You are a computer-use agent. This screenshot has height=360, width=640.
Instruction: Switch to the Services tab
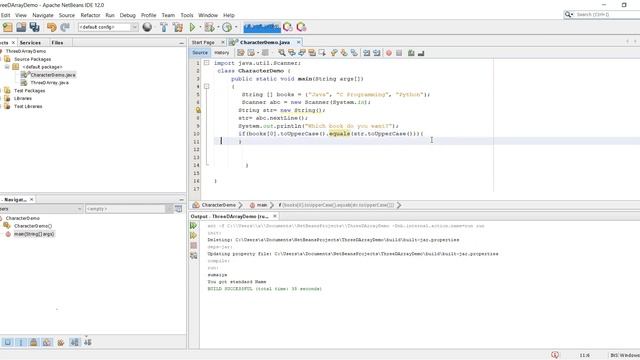point(30,42)
